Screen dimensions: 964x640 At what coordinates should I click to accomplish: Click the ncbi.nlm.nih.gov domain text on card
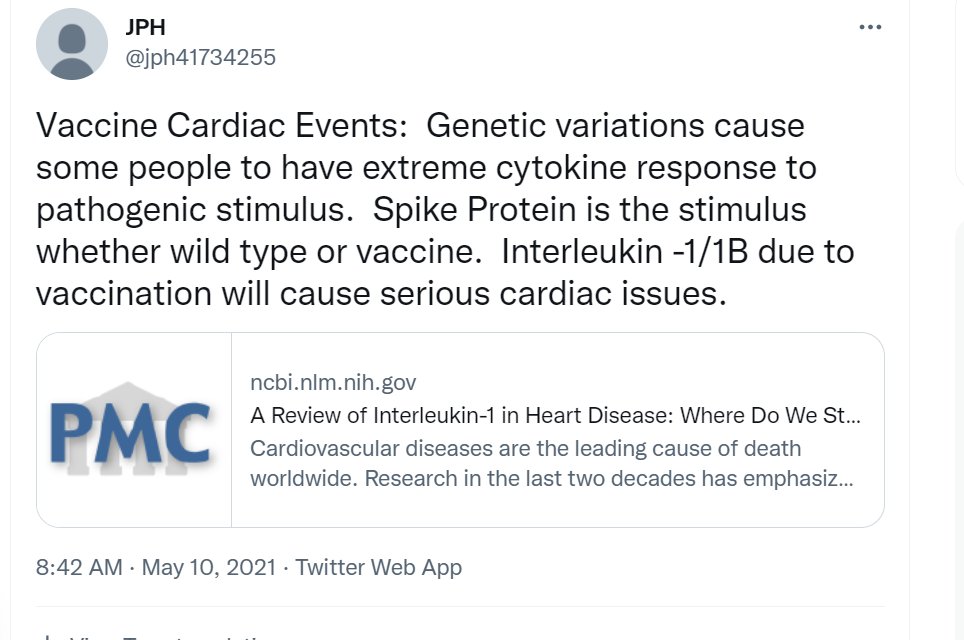pos(333,382)
